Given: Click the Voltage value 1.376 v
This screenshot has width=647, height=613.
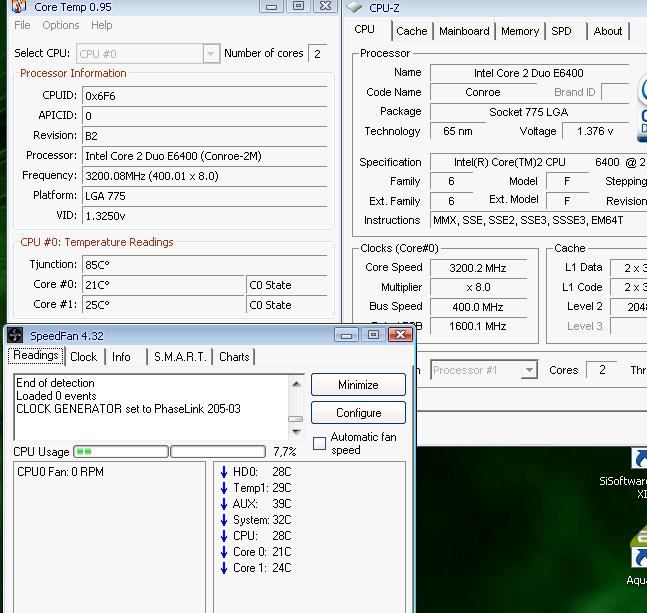Looking at the screenshot, I should click(595, 131).
